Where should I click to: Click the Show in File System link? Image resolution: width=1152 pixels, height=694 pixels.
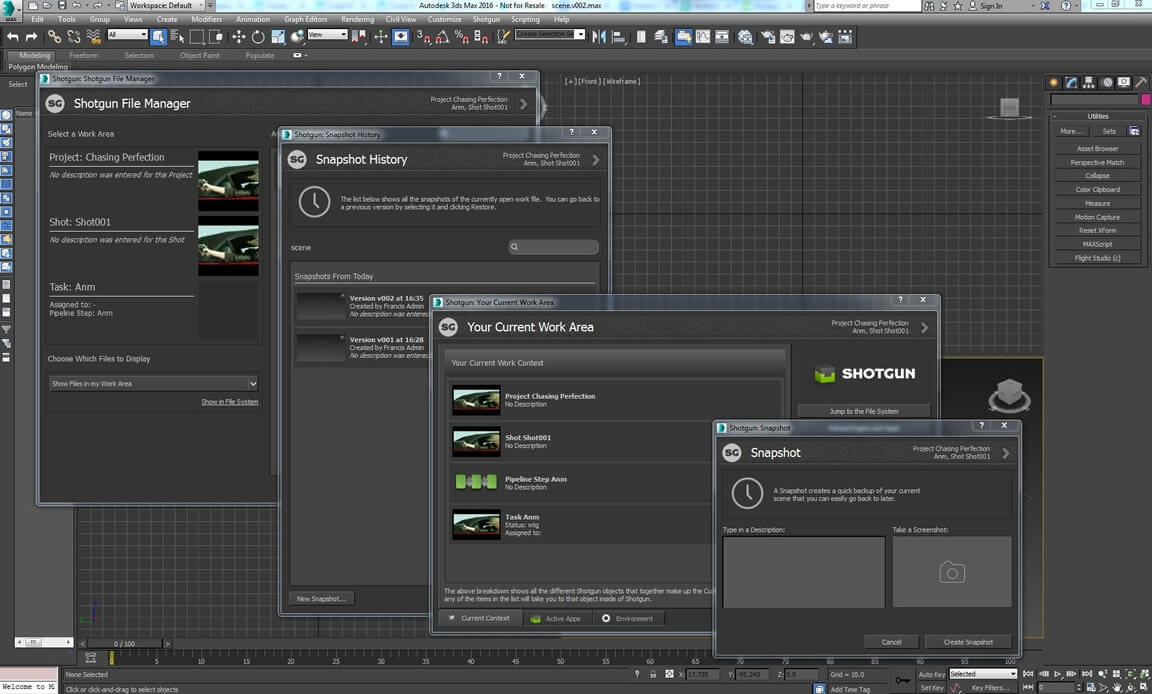(x=229, y=402)
